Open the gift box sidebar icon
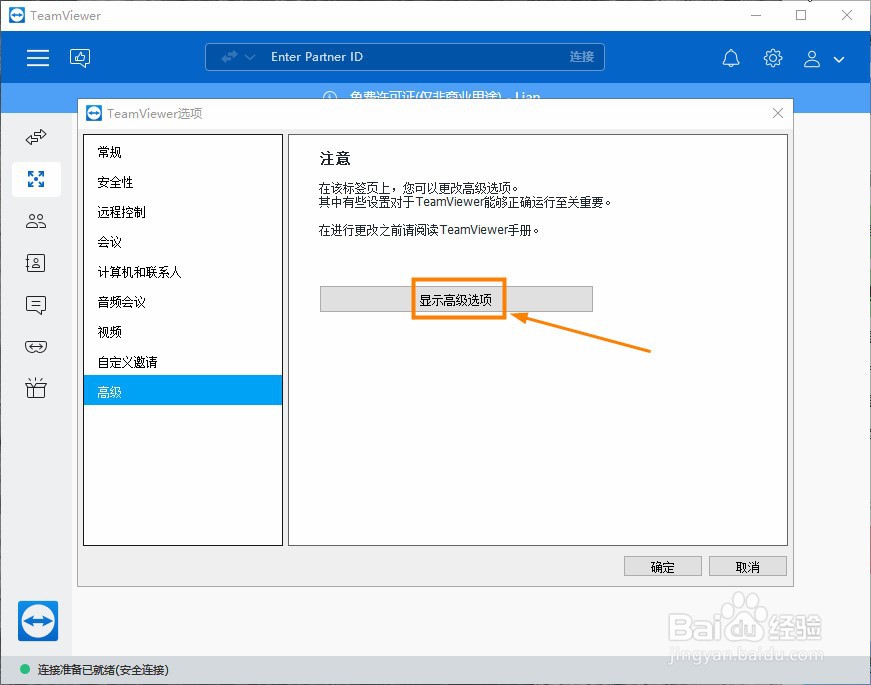This screenshot has width=871, height=685. [36, 388]
